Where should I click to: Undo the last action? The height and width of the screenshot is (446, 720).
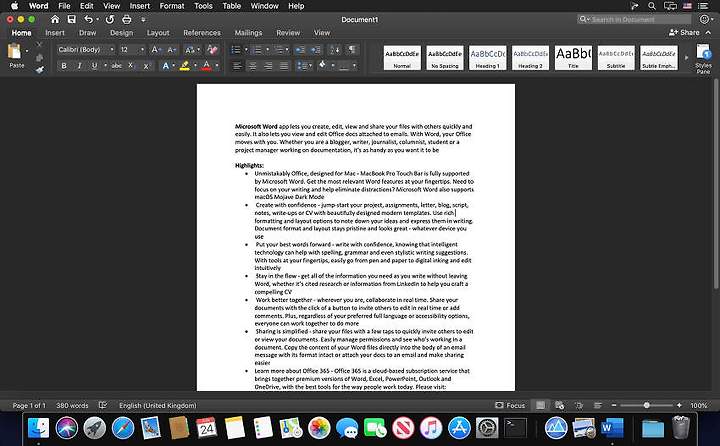[x=88, y=19]
